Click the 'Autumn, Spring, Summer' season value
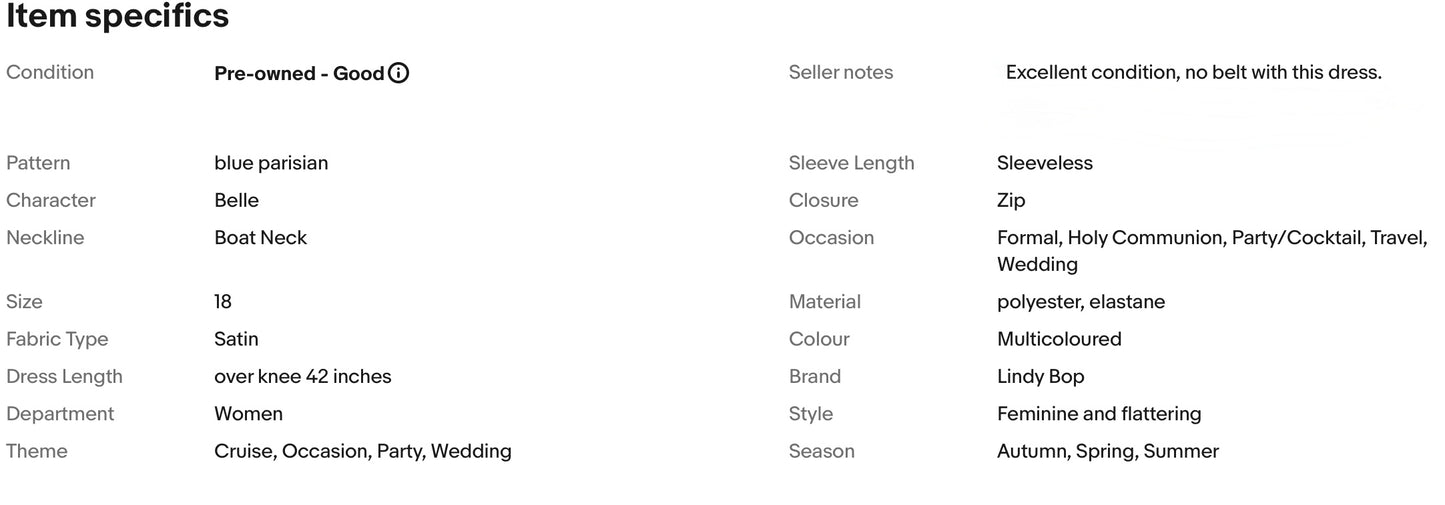 tap(1107, 451)
